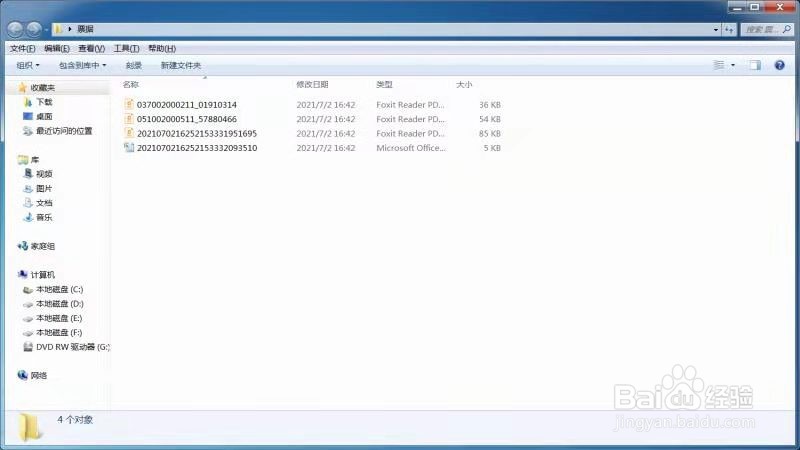Open 库 in navigation pane
Screen dimensions: 800x450
click(35, 160)
